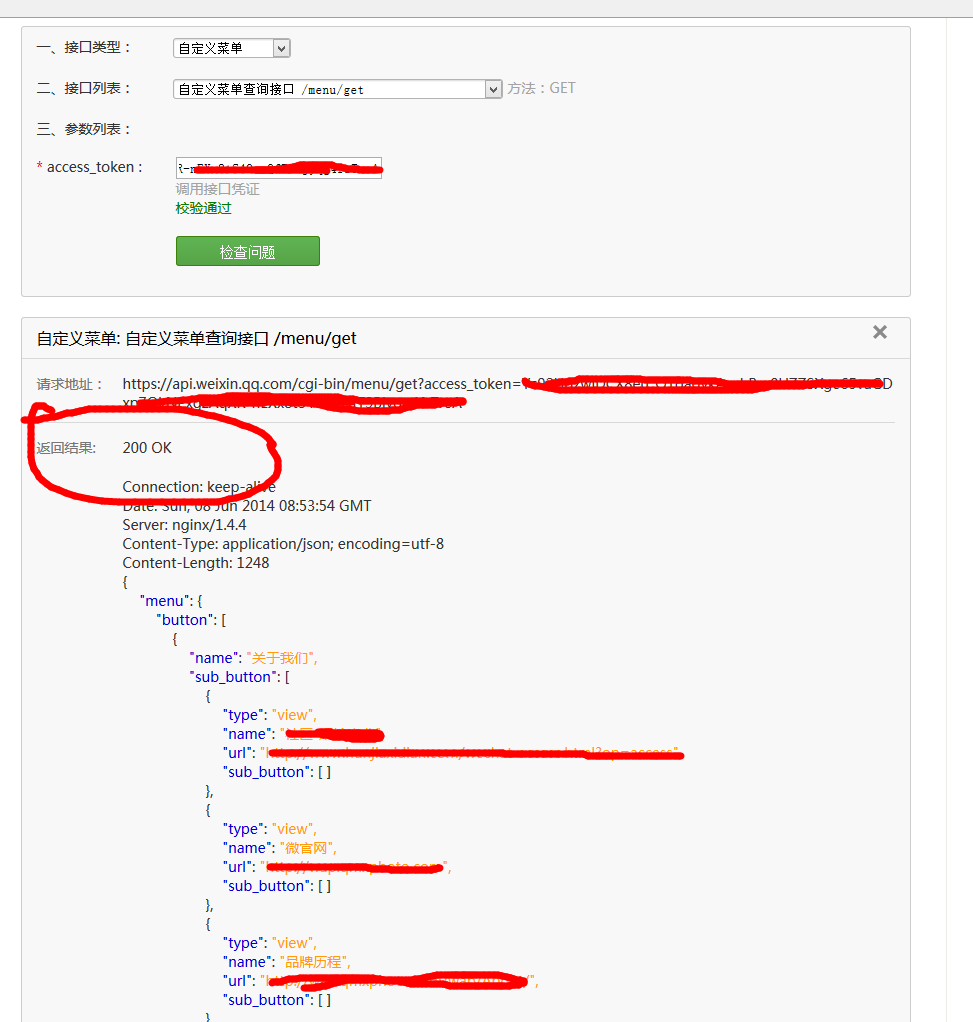Click the 一、接口类型 label

click(x=83, y=48)
